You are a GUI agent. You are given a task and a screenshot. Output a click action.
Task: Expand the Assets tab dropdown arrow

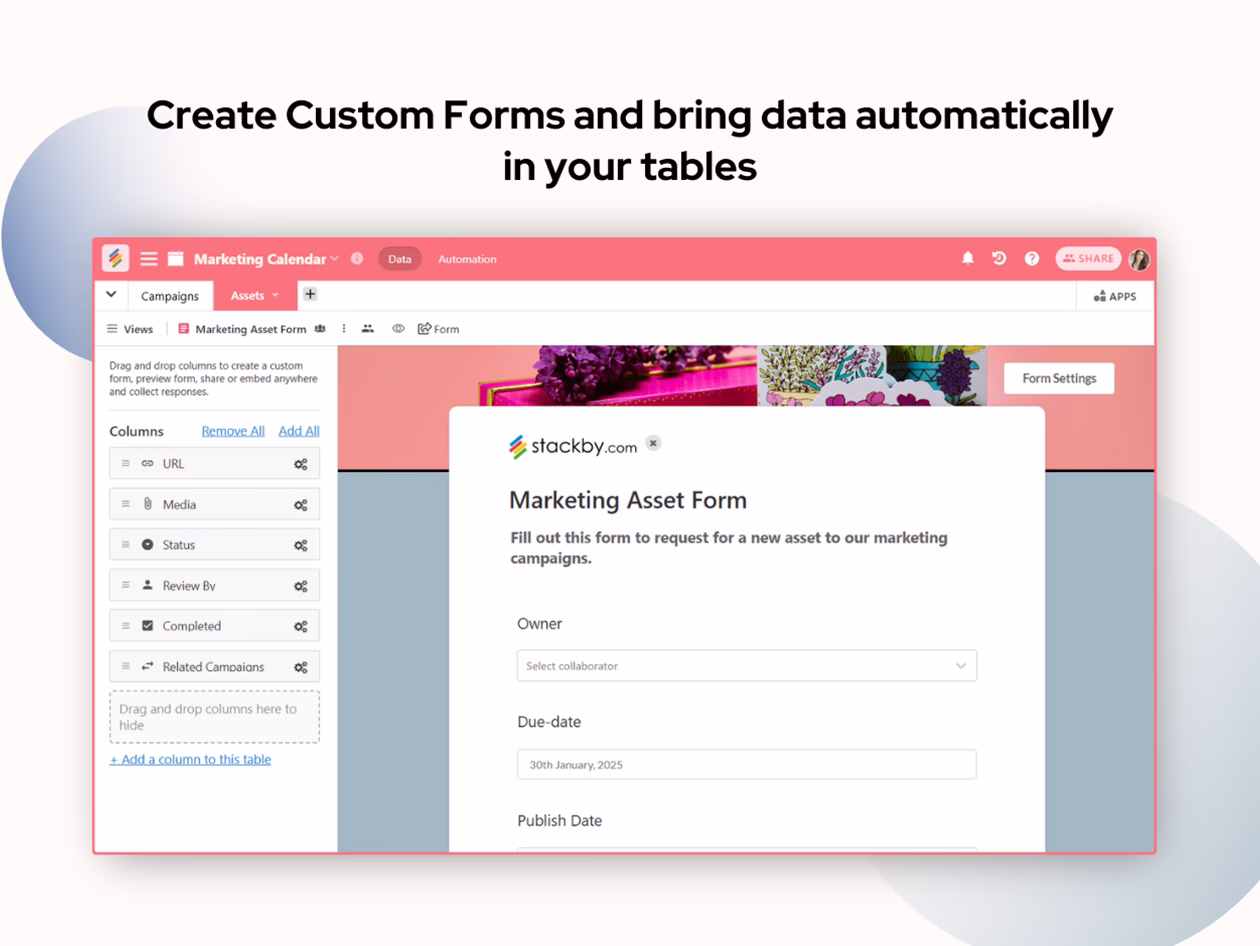[275, 295]
